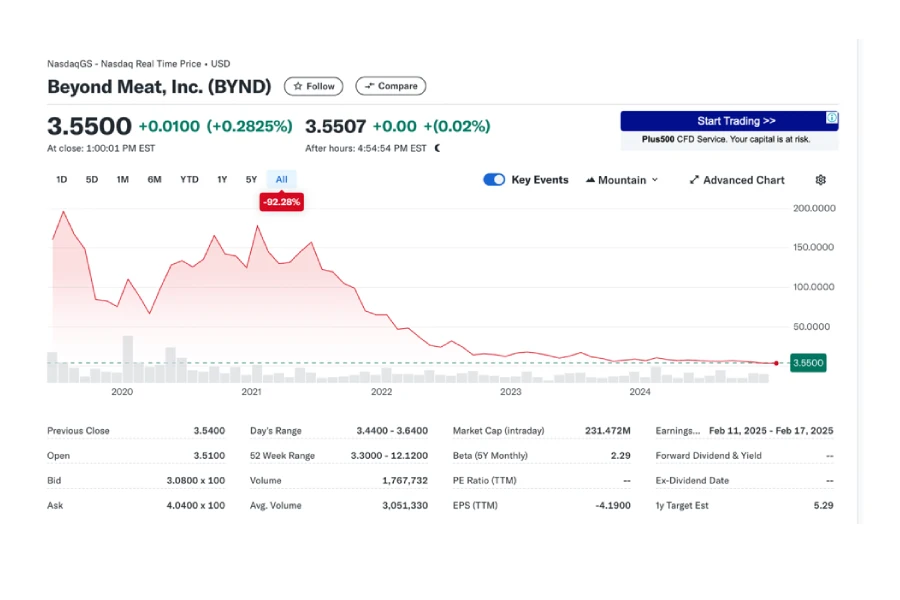900x600 pixels.
Task: Click the Beta (5Y Monthly) value 2.29
Action: pyautogui.click(x=620, y=456)
